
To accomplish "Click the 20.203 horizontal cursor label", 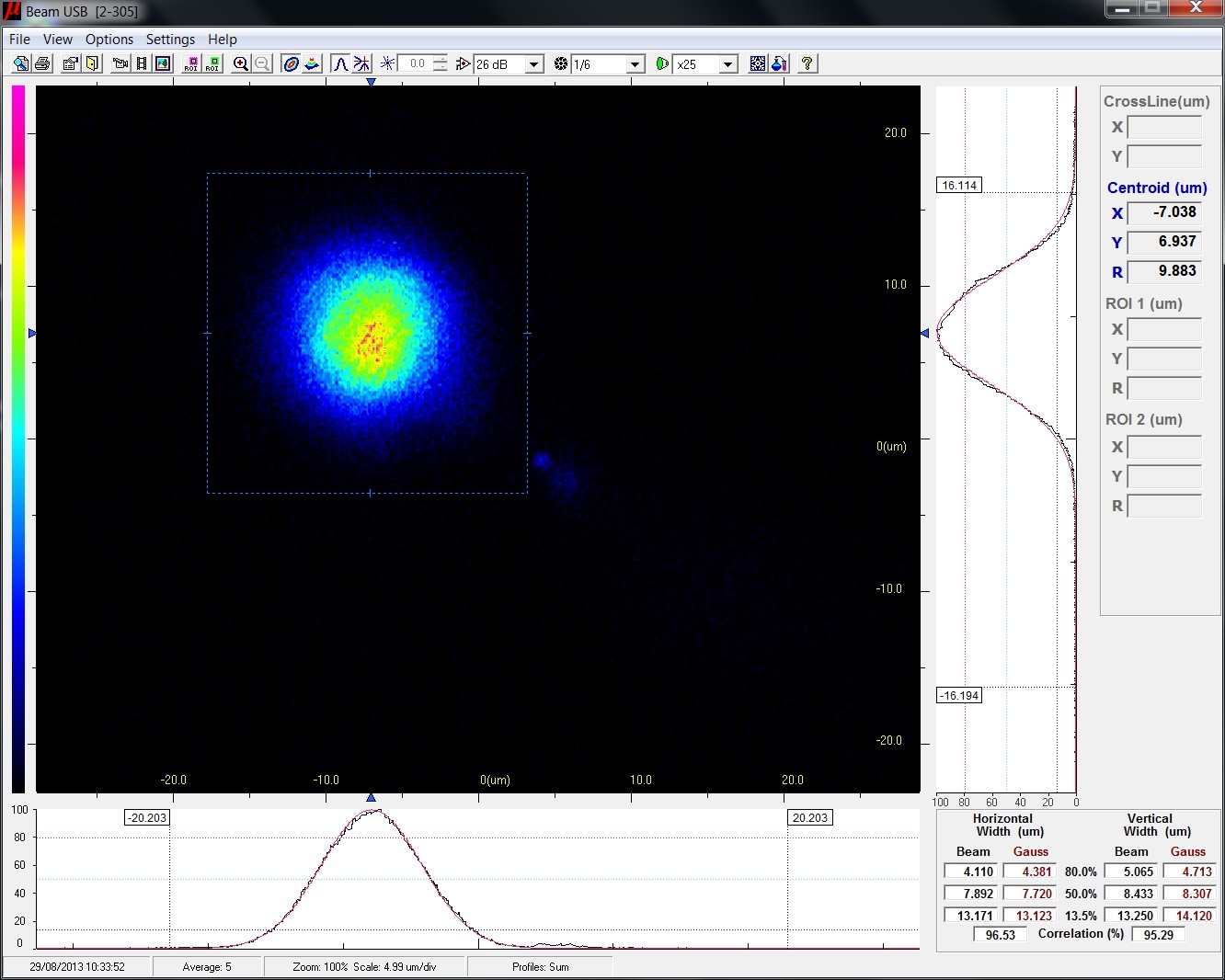I will coord(809,817).
